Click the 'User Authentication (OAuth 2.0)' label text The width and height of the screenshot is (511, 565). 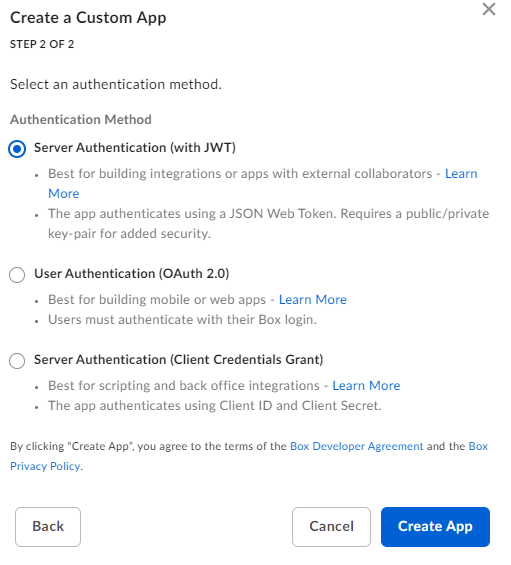click(x=132, y=274)
